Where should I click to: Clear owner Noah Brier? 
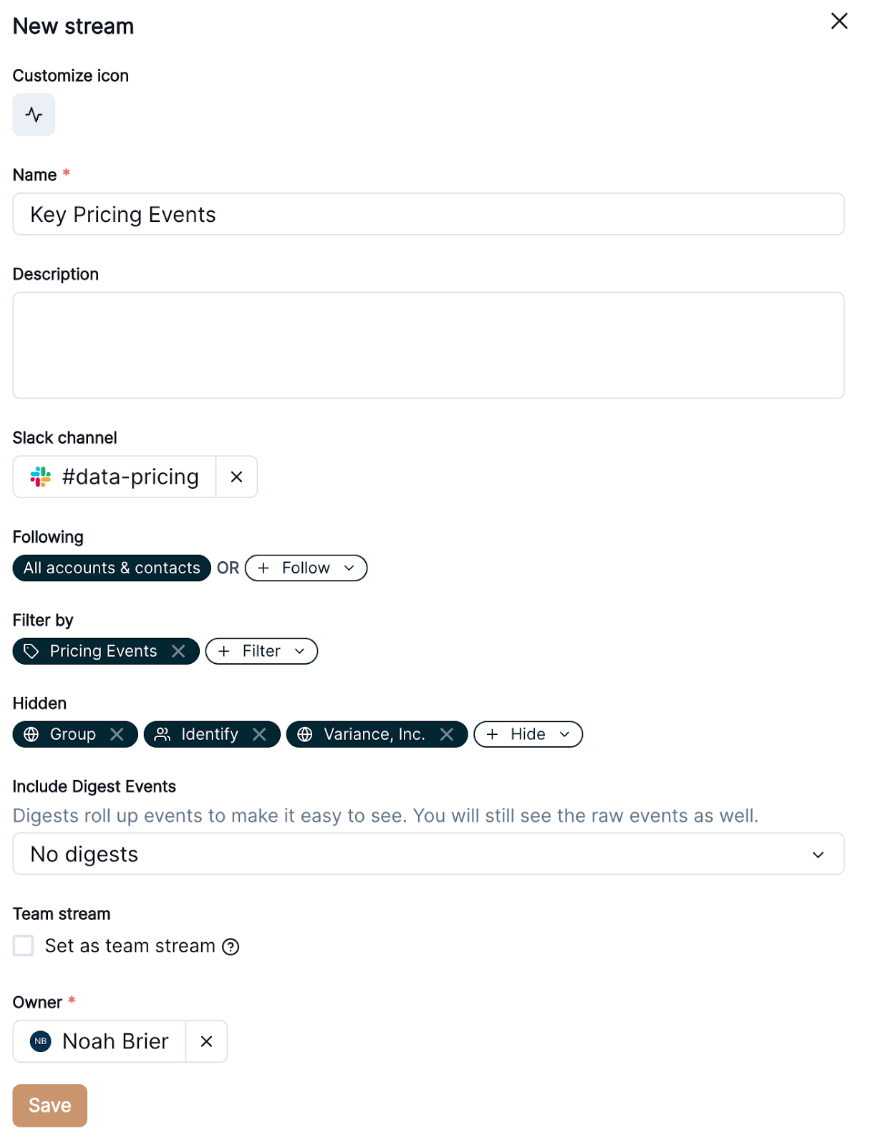[x=206, y=1041]
